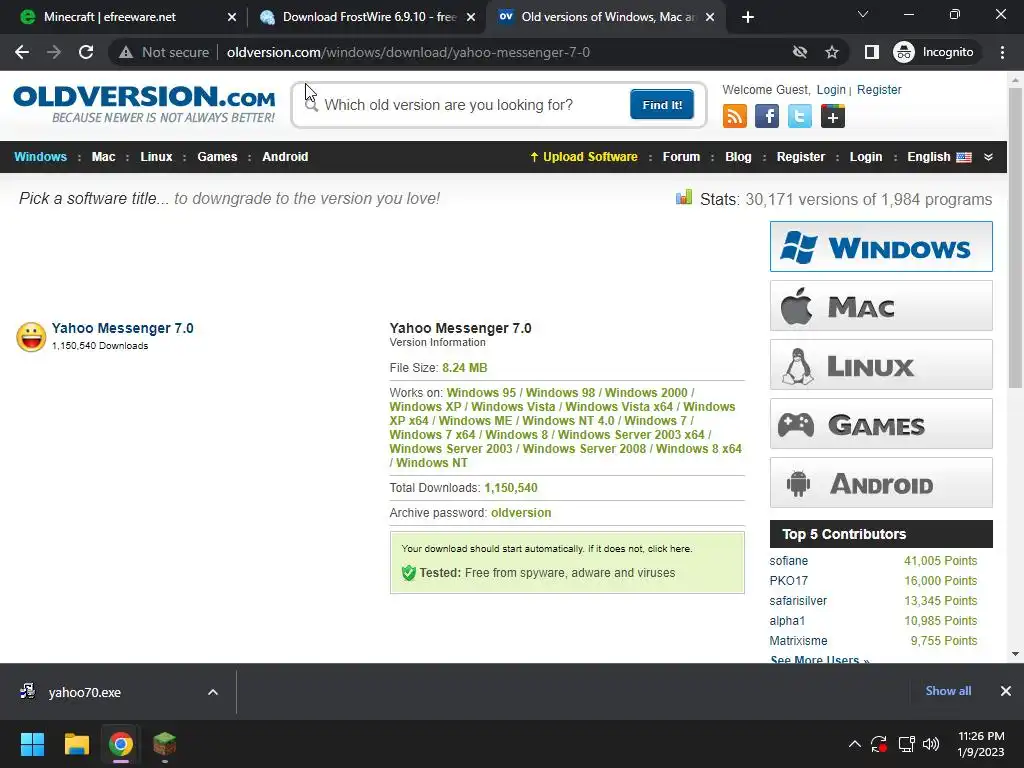This screenshot has height=768, width=1024.
Task: Click the page vertical scrollbar thumb
Action: click(x=1015, y=238)
